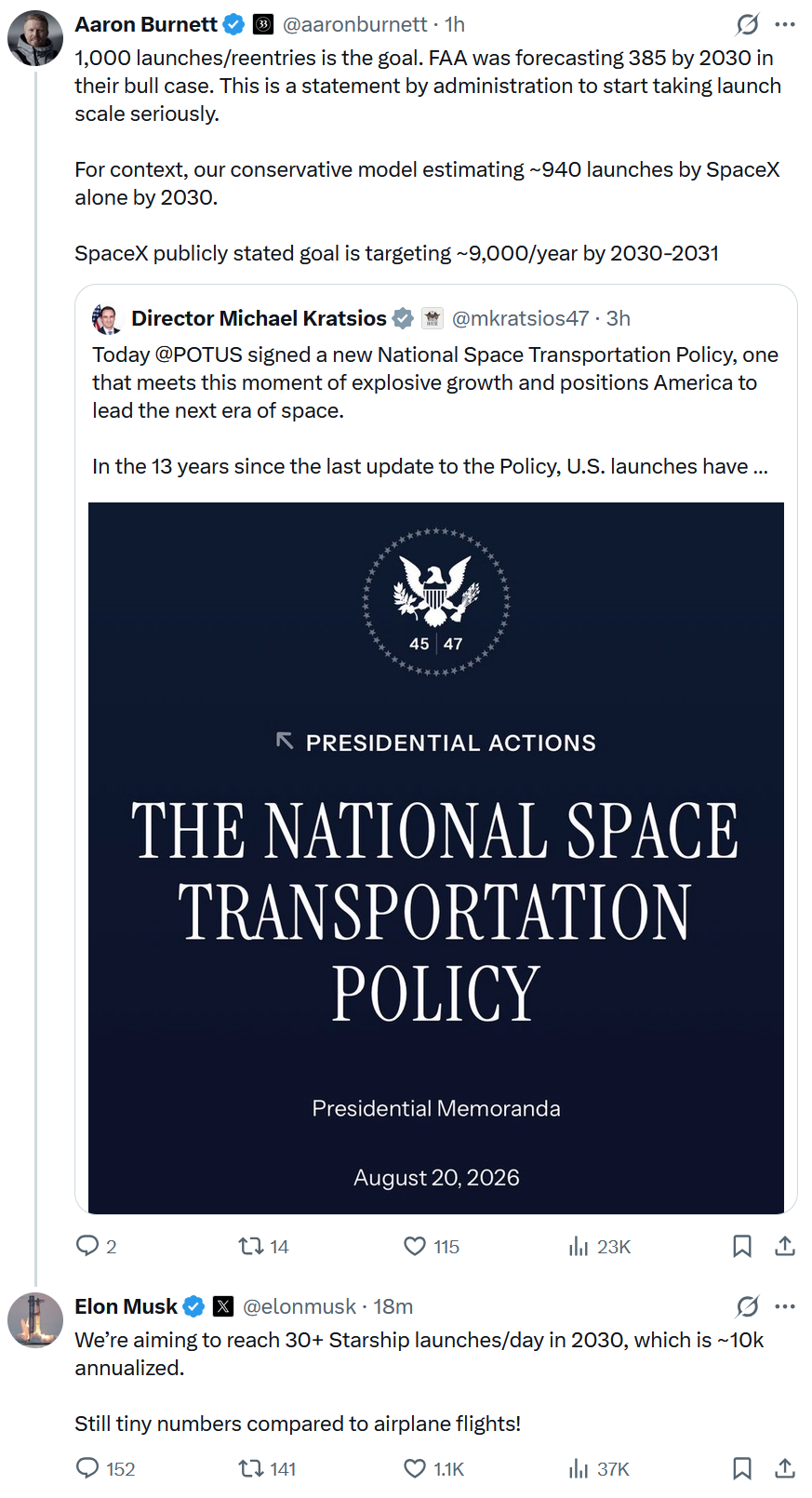Viewport: 812px width, 1498px height.
Task: Bookmark Elon Musk's post
Action: [742, 1468]
